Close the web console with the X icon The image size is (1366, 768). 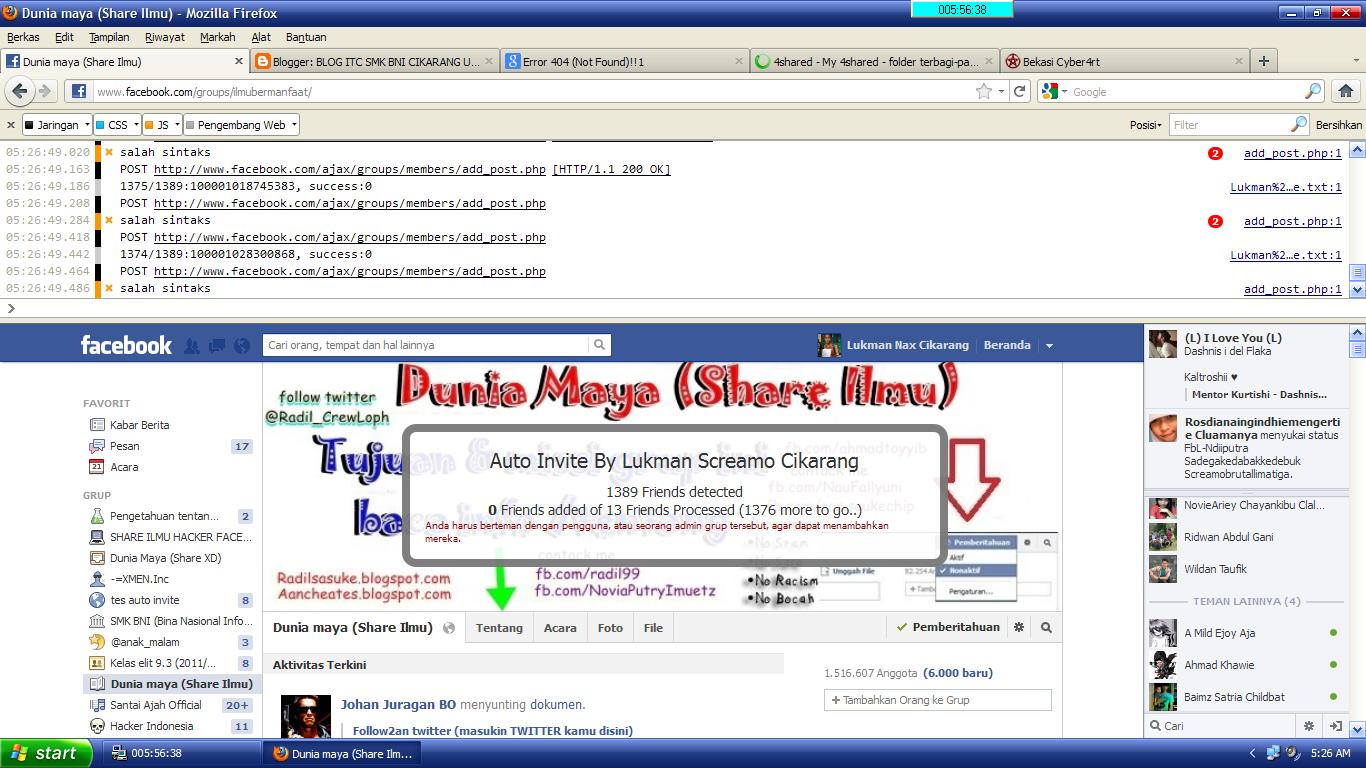coord(11,125)
